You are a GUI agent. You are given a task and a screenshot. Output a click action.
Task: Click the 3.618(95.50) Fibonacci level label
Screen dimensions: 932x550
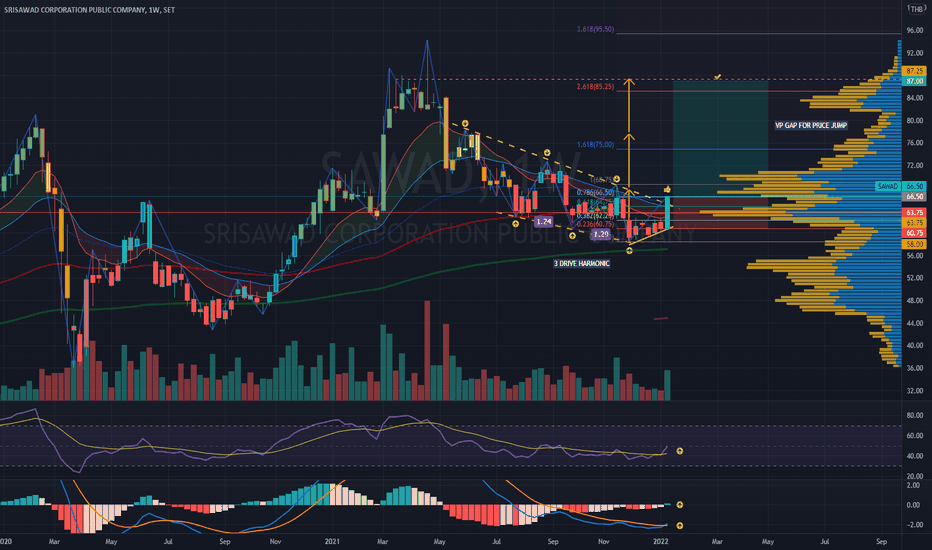[595, 29]
